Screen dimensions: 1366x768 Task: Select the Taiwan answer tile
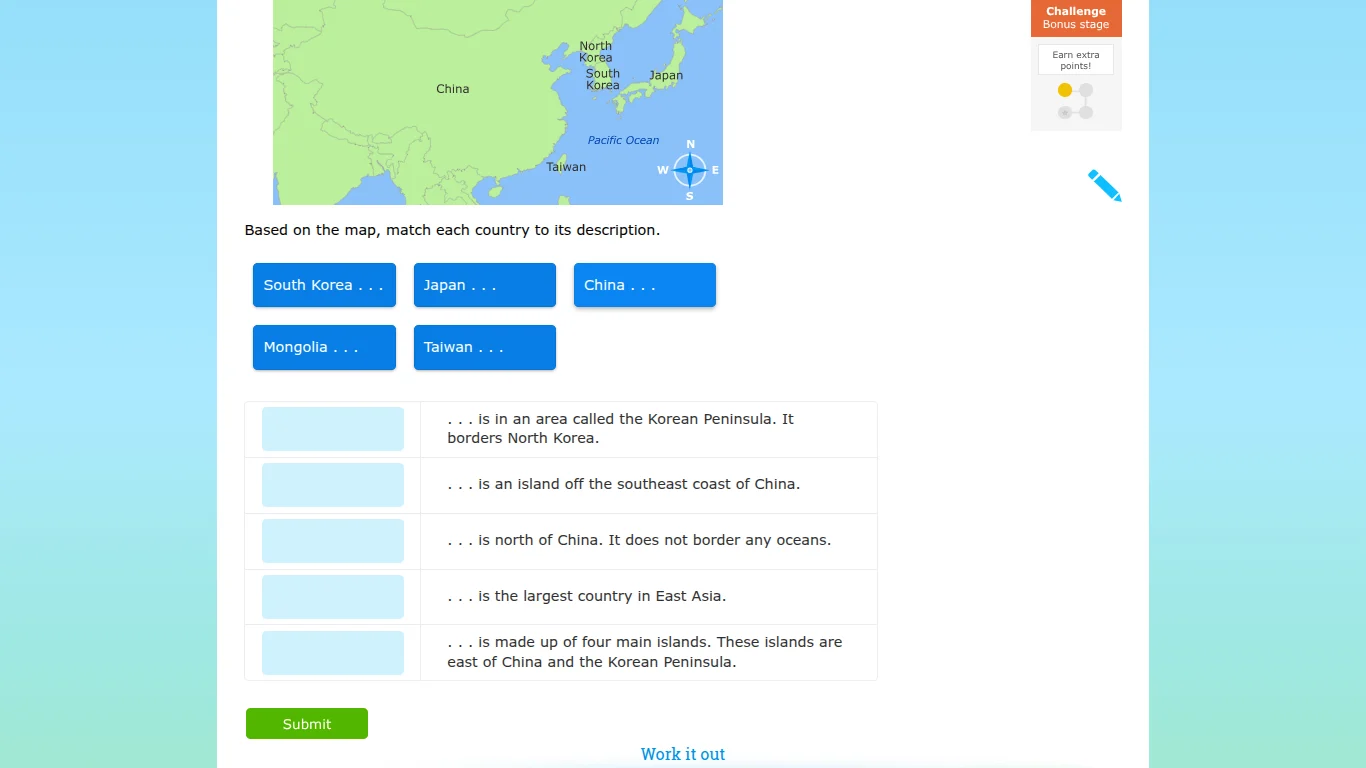click(x=484, y=347)
